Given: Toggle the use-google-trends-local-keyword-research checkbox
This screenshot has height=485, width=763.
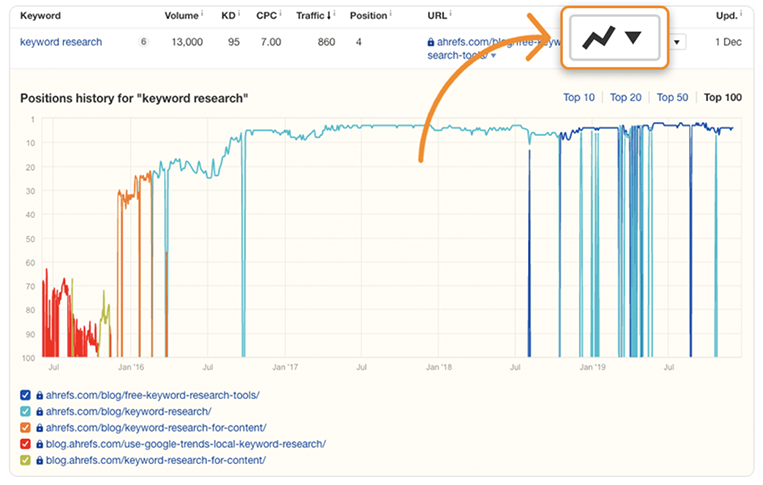Looking at the screenshot, I should (x=25, y=444).
